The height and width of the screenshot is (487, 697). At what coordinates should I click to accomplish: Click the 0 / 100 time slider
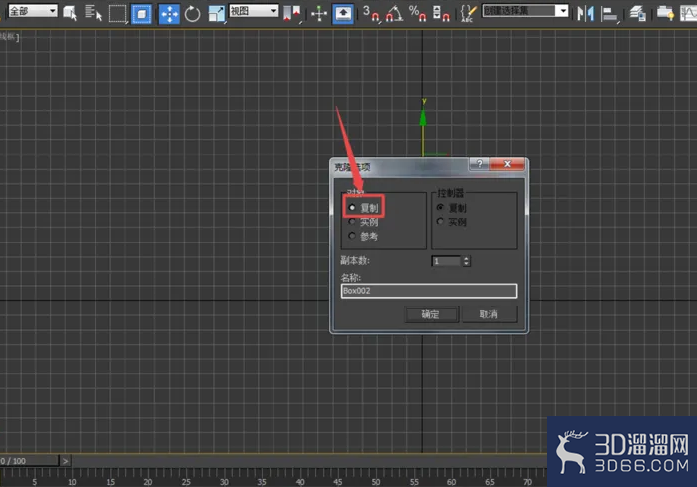[x=29, y=461]
